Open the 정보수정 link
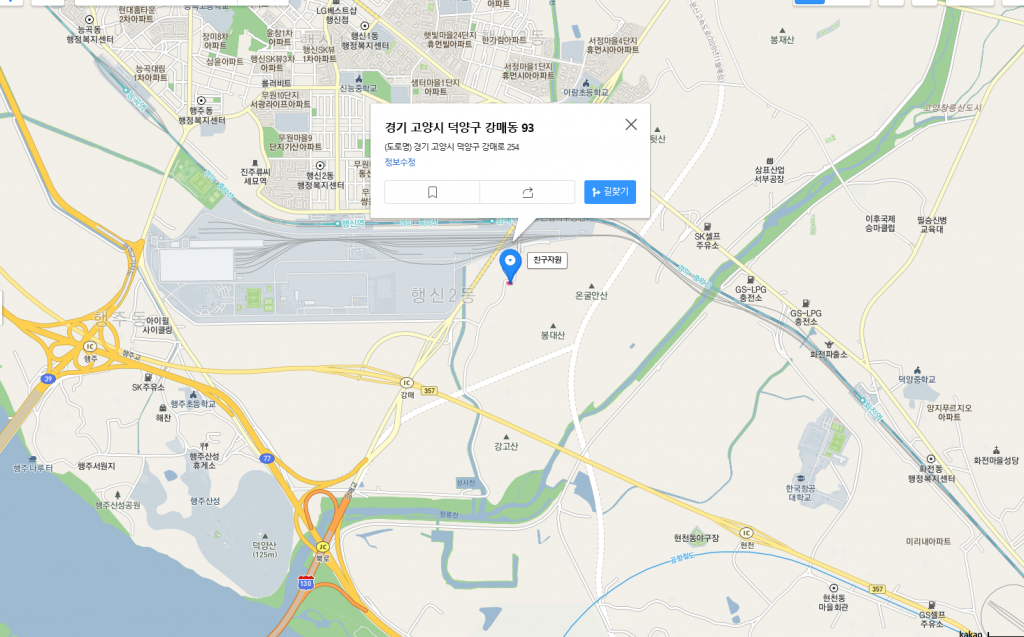This screenshot has width=1024, height=637. coord(400,162)
